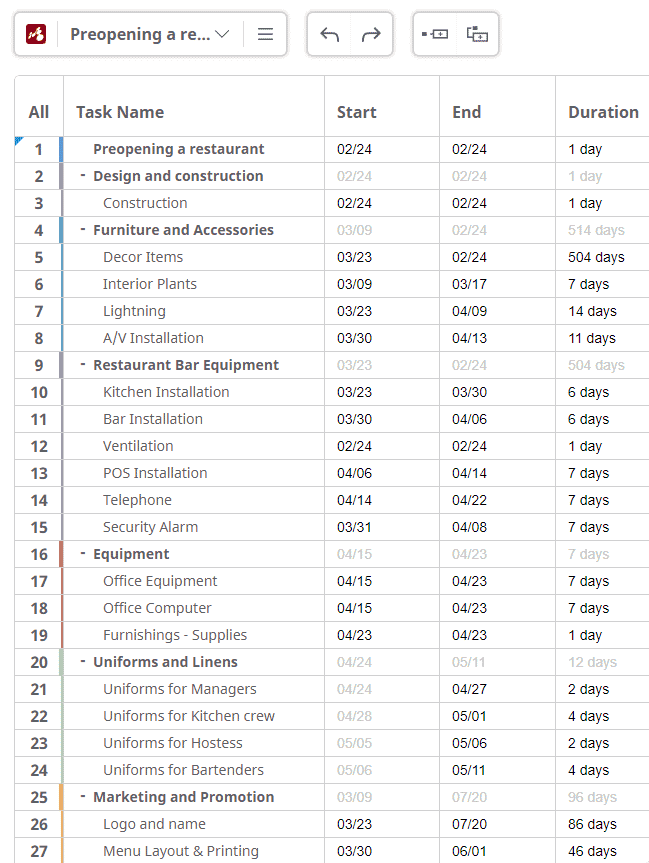Click the 504 days duration for Decor Items

596,257
